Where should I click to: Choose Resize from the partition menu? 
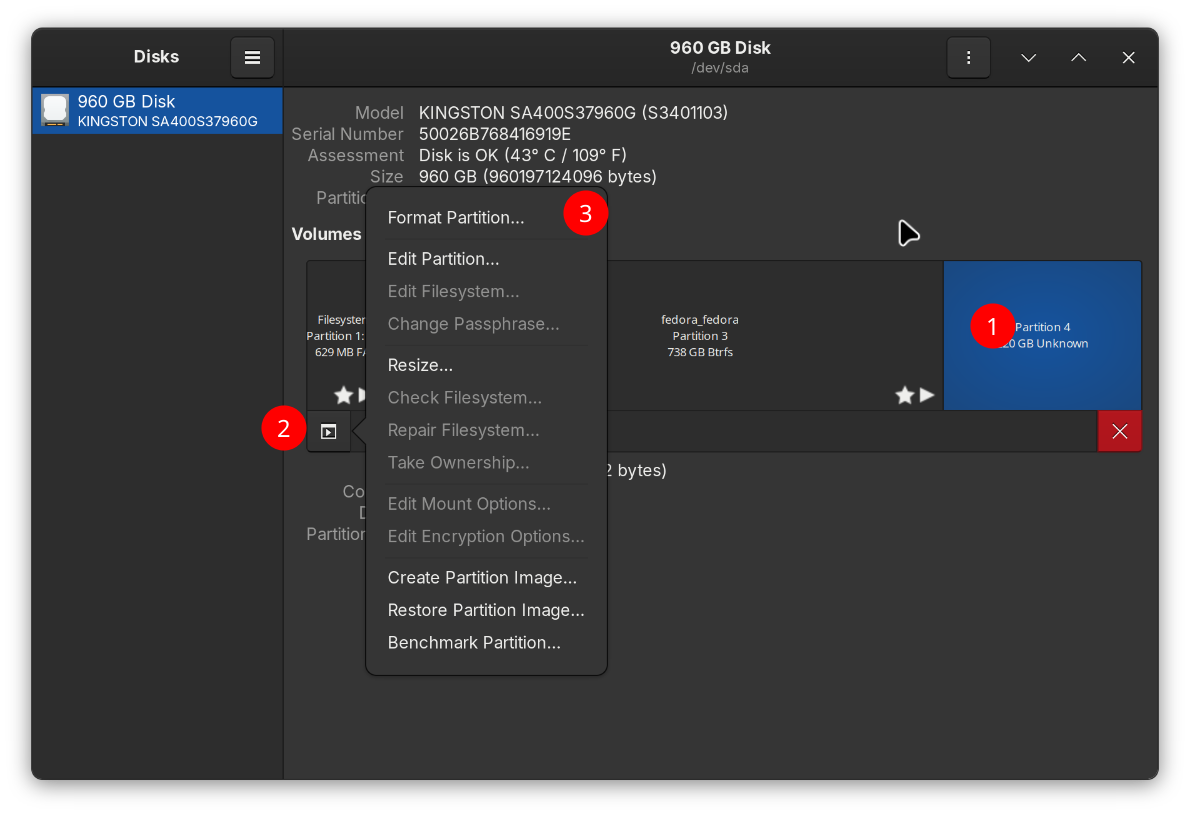click(x=420, y=365)
